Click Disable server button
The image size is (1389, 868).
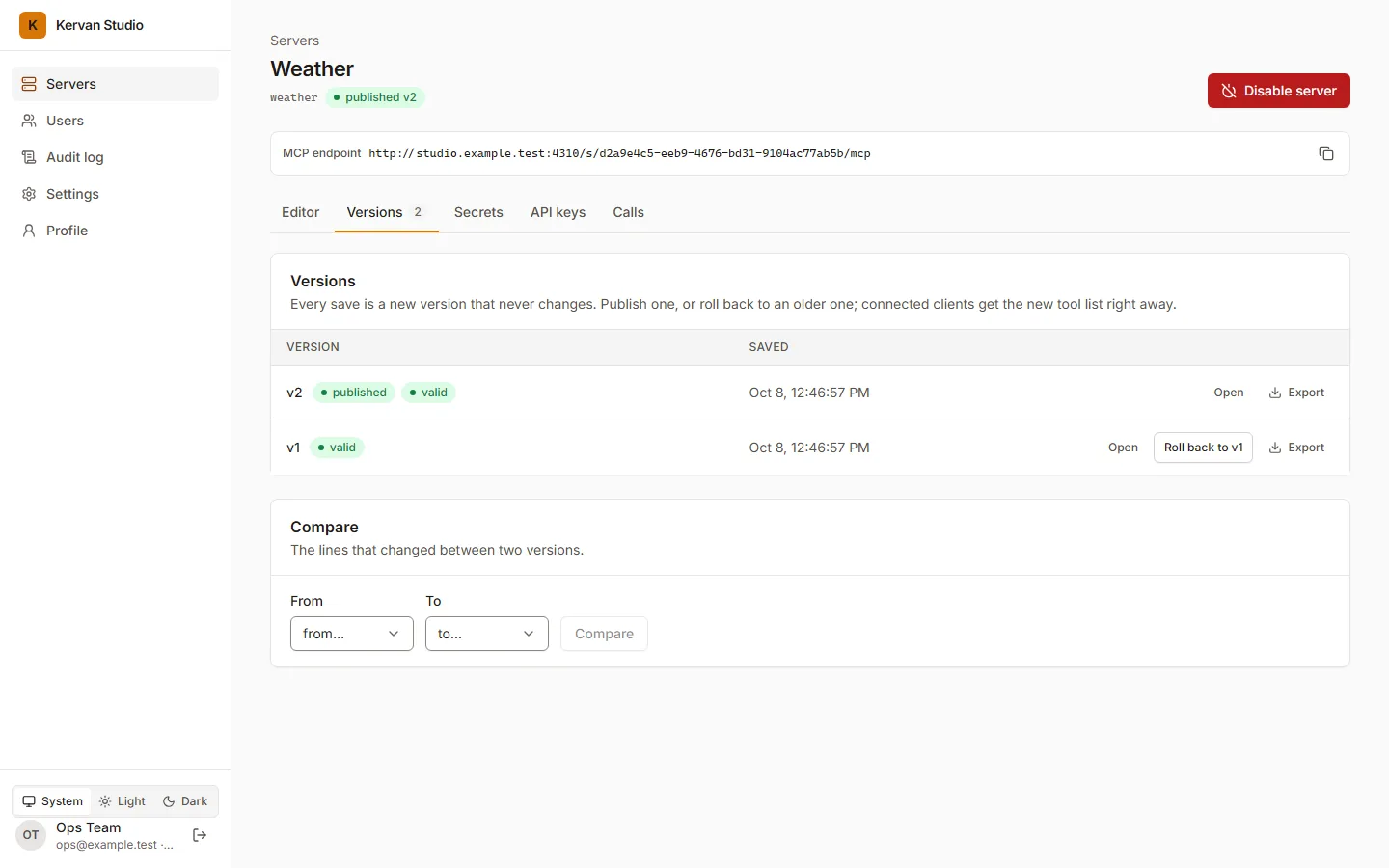pyautogui.click(x=1278, y=91)
